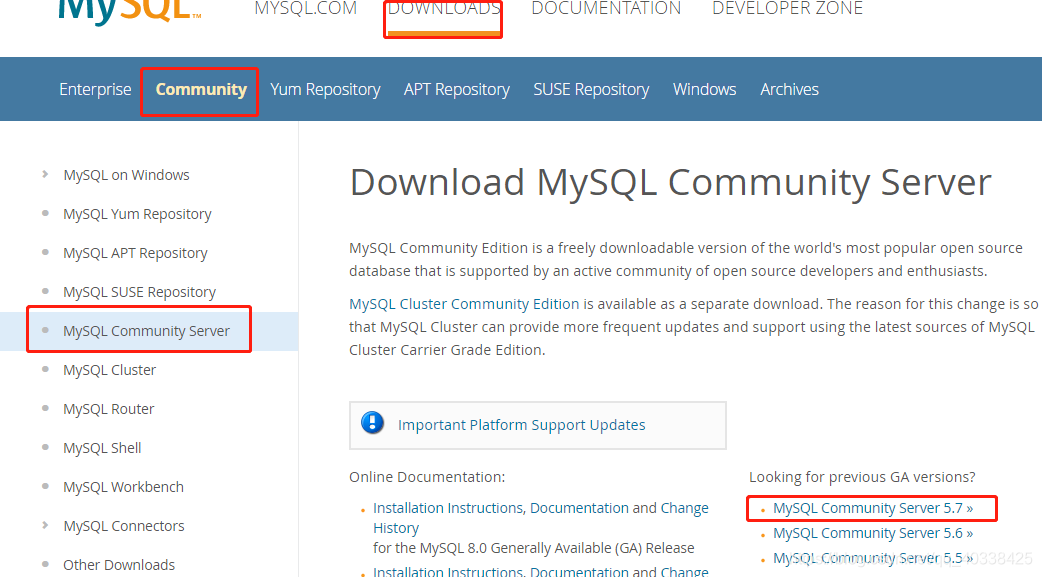Open MySQL Yum Repository sidebar link
Viewport: 1042px width, 577px height.
coord(137,214)
